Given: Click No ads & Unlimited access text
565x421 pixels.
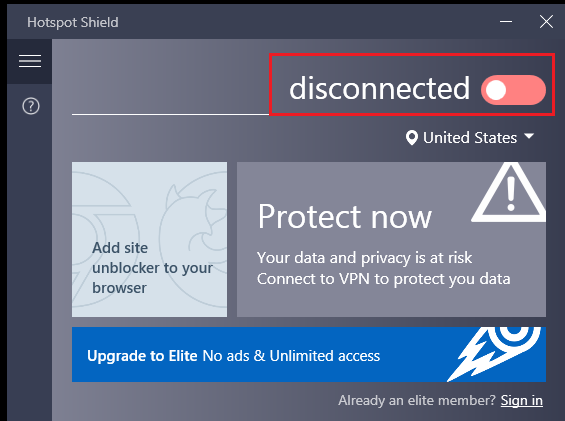Looking at the screenshot, I should coord(291,356).
